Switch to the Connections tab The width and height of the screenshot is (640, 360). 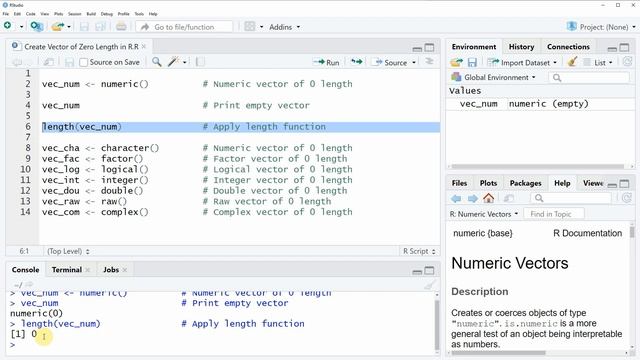coord(568,47)
